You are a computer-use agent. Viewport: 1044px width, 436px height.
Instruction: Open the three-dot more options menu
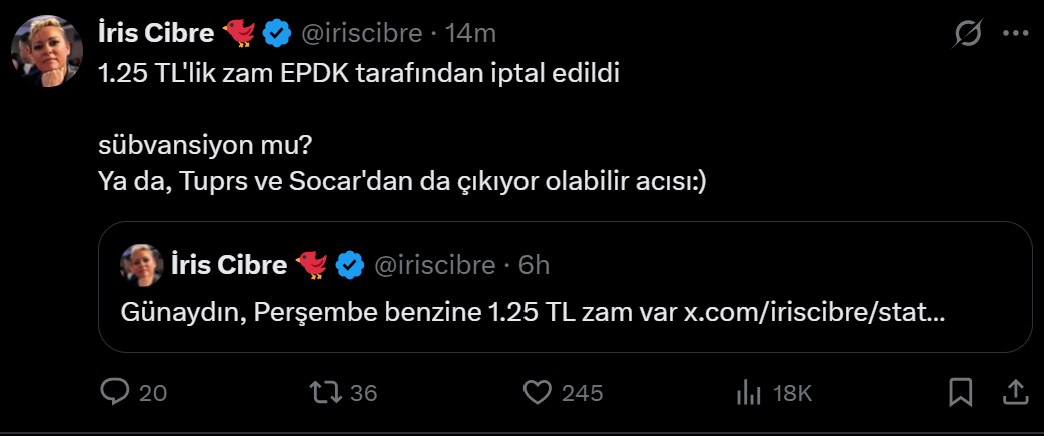pyautogui.click(x=1015, y=34)
